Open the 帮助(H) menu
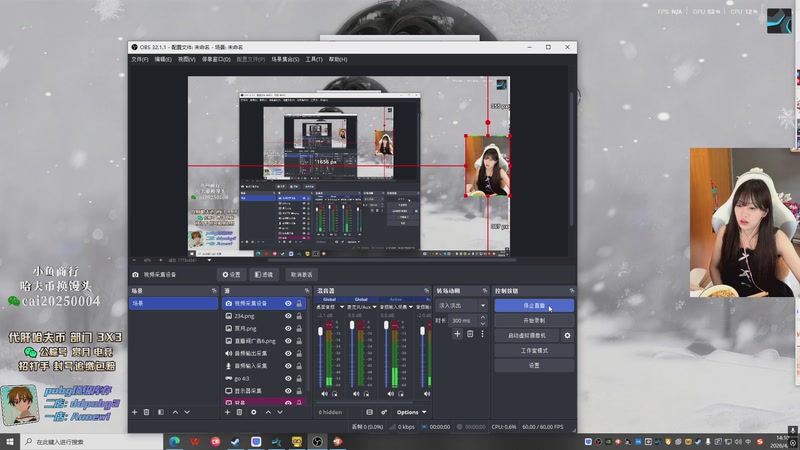The width and height of the screenshot is (800, 450). [338, 60]
